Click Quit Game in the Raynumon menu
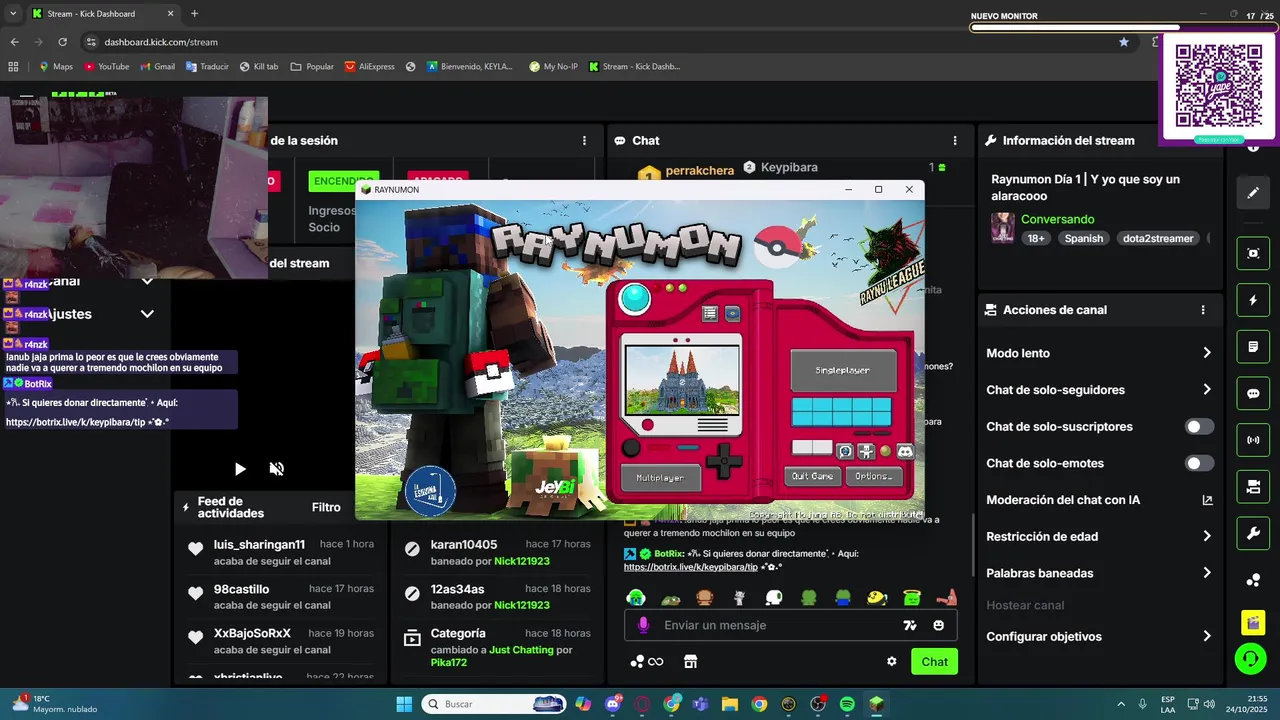 pyautogui.click(x=813, y=477)
